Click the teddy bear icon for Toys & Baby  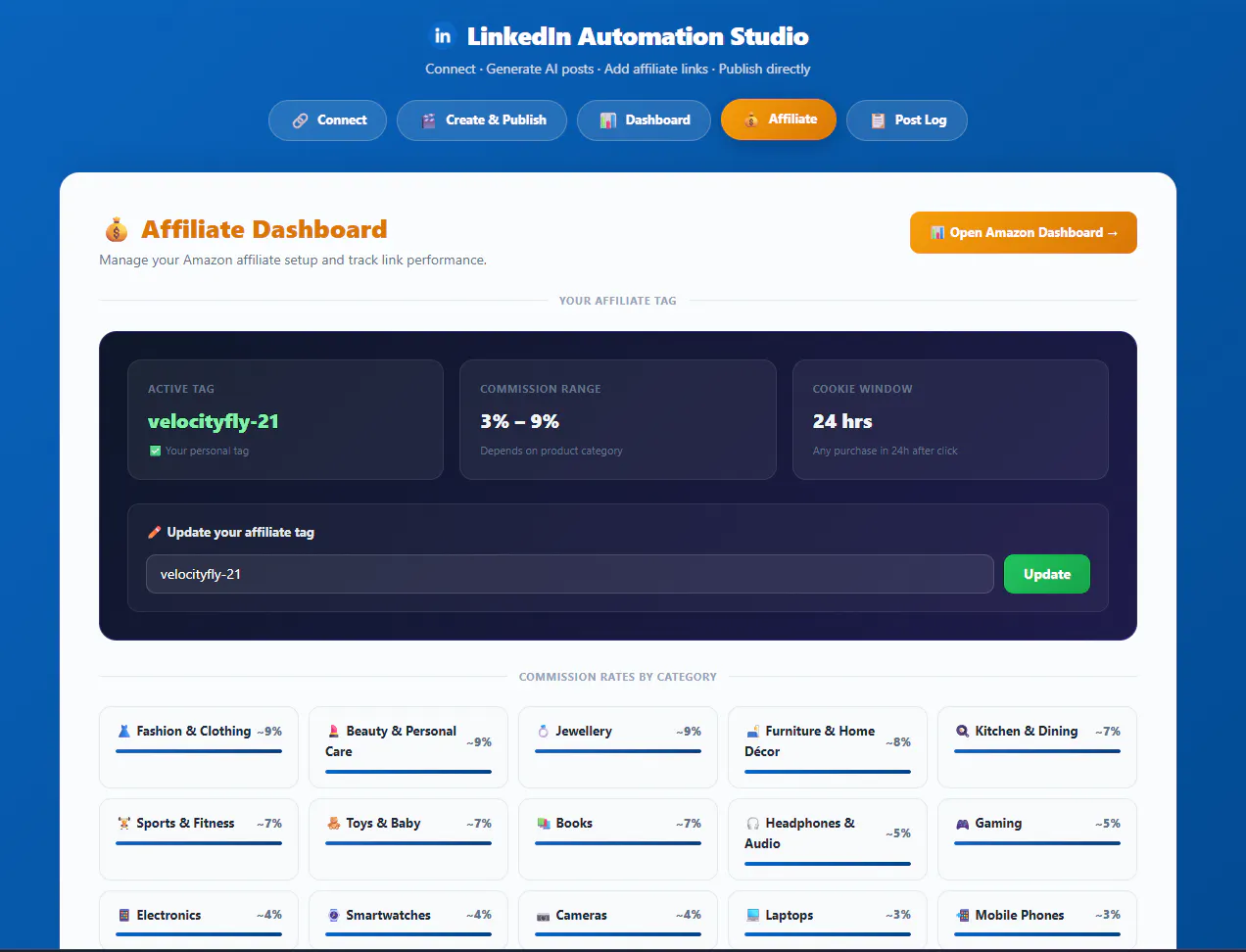click(334, 824)
